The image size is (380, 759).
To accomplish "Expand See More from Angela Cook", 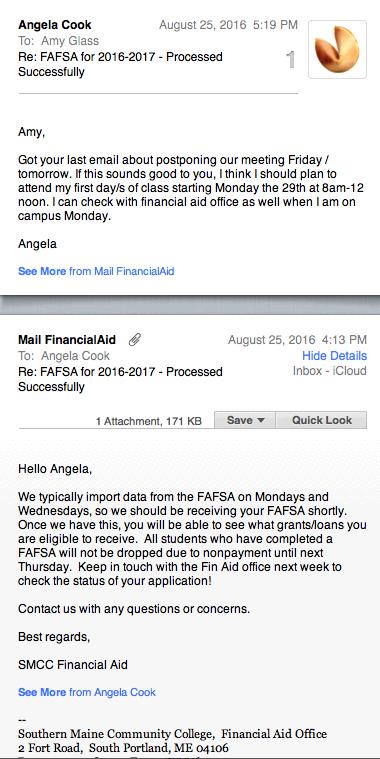I will tap(87, 692).
